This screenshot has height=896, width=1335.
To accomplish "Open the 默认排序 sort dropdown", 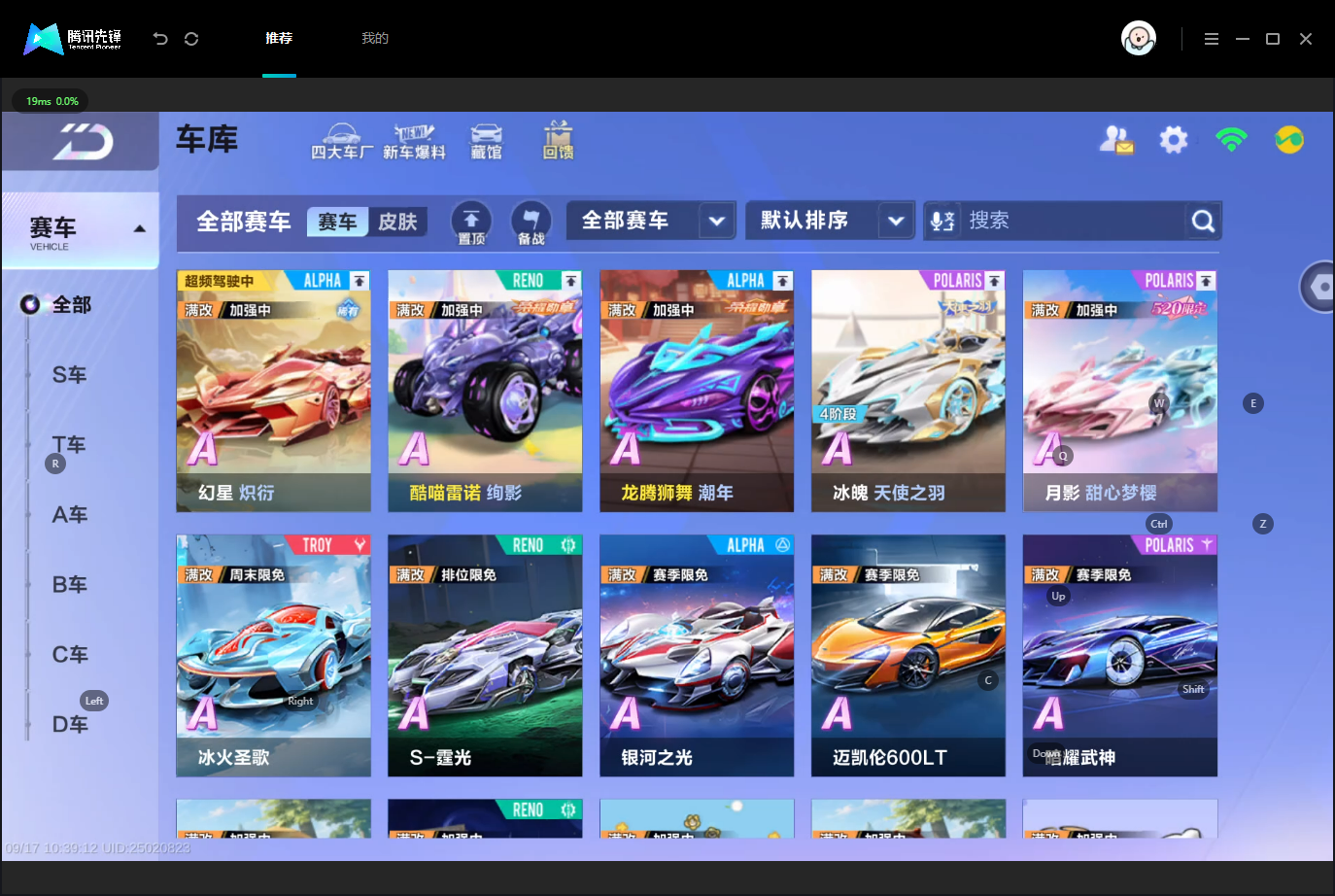I will click(x=831, y=221).
